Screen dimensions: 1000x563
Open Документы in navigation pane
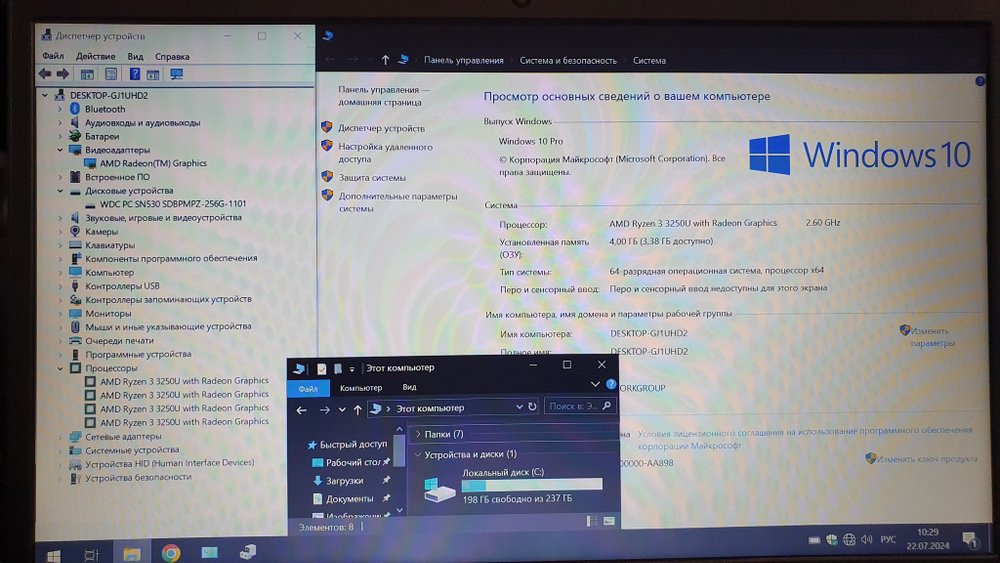tap(349, 499)
